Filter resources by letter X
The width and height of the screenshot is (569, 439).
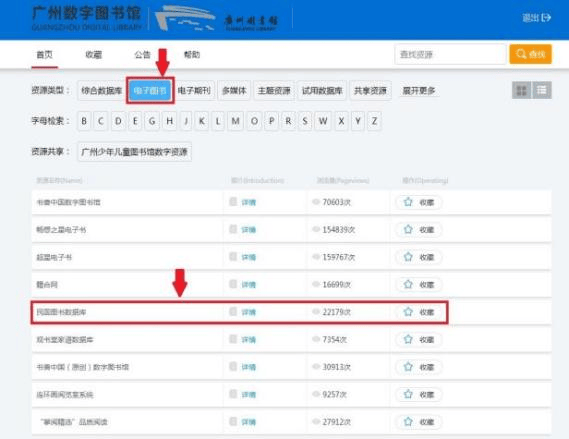[341, 121]
